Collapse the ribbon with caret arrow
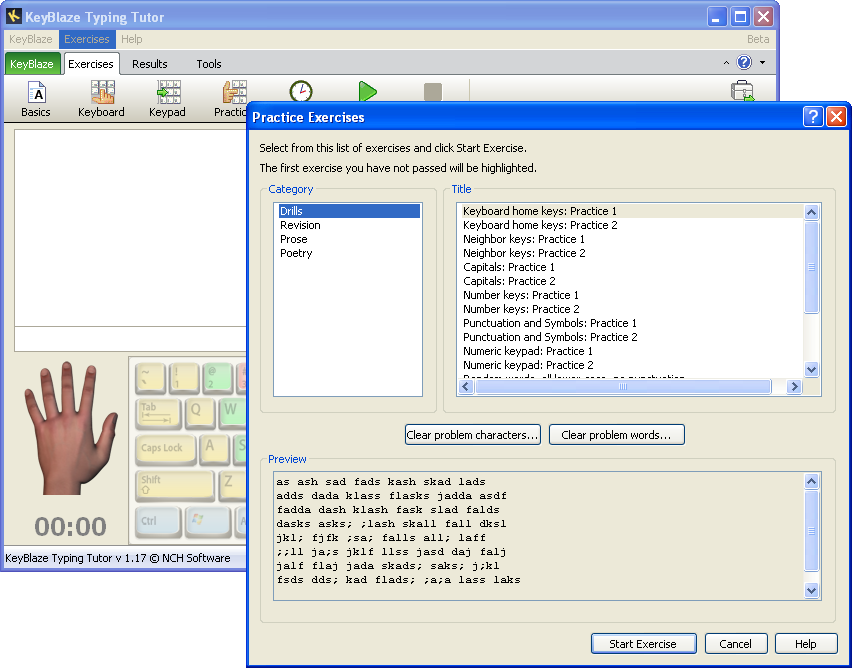The image size is (852, 668). point(726,63)
